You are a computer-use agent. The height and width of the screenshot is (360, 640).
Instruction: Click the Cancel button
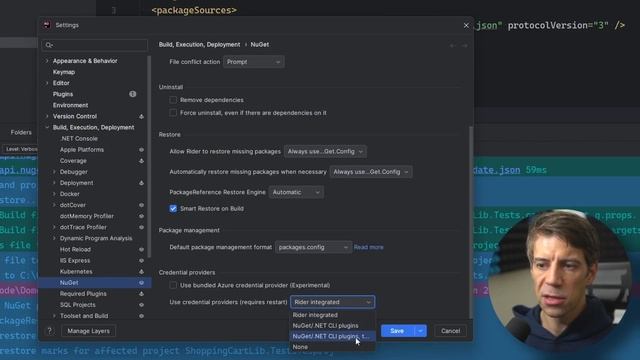pos(450,331)
